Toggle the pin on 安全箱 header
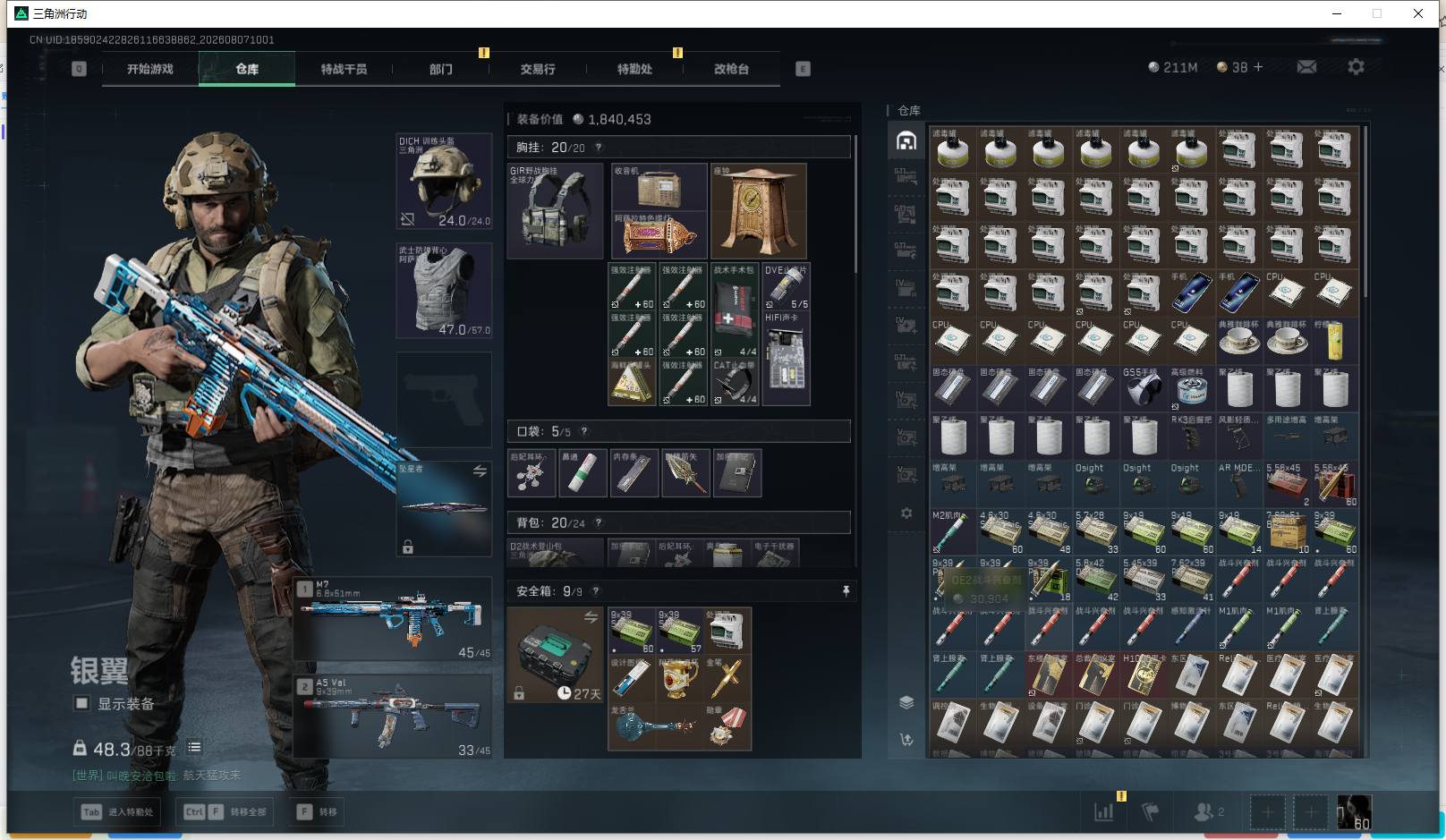1446x840 pixels. [x=846, y=591]
